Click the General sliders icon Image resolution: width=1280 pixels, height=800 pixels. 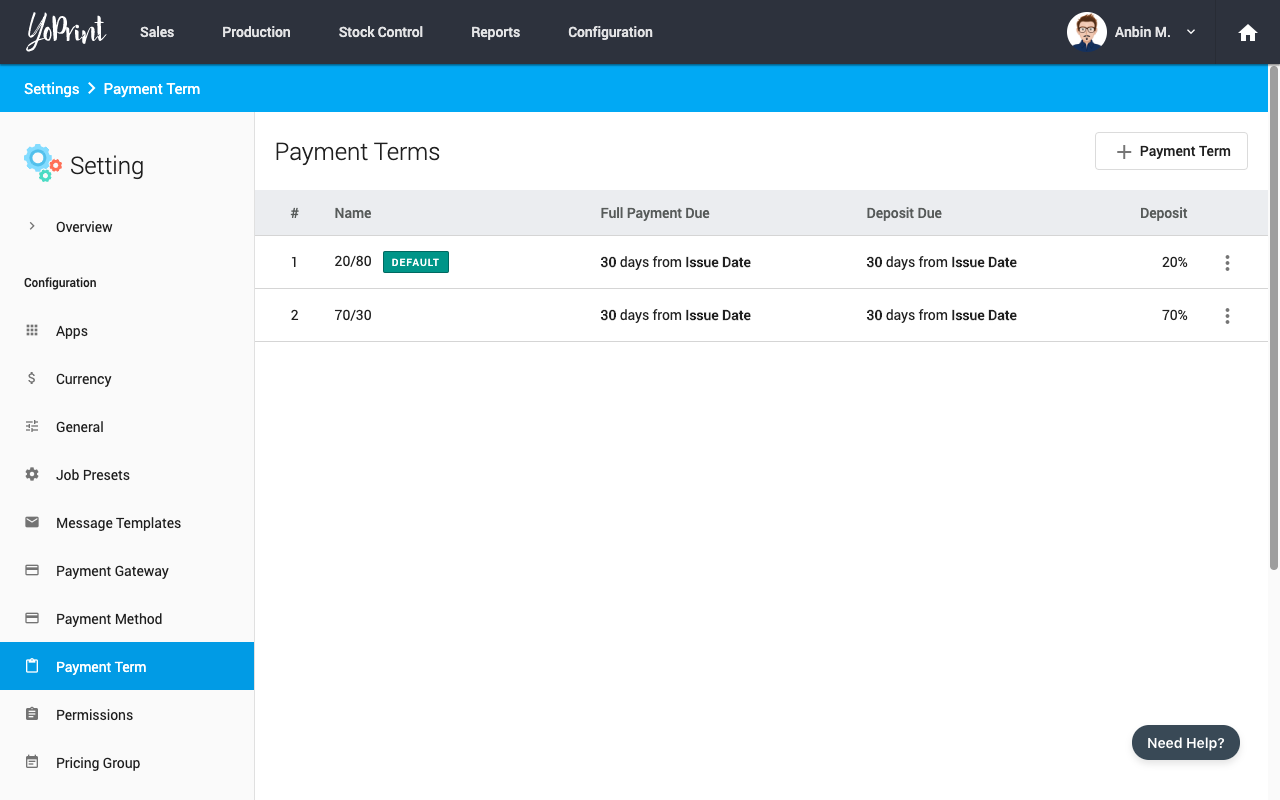[x=32, y=426]
